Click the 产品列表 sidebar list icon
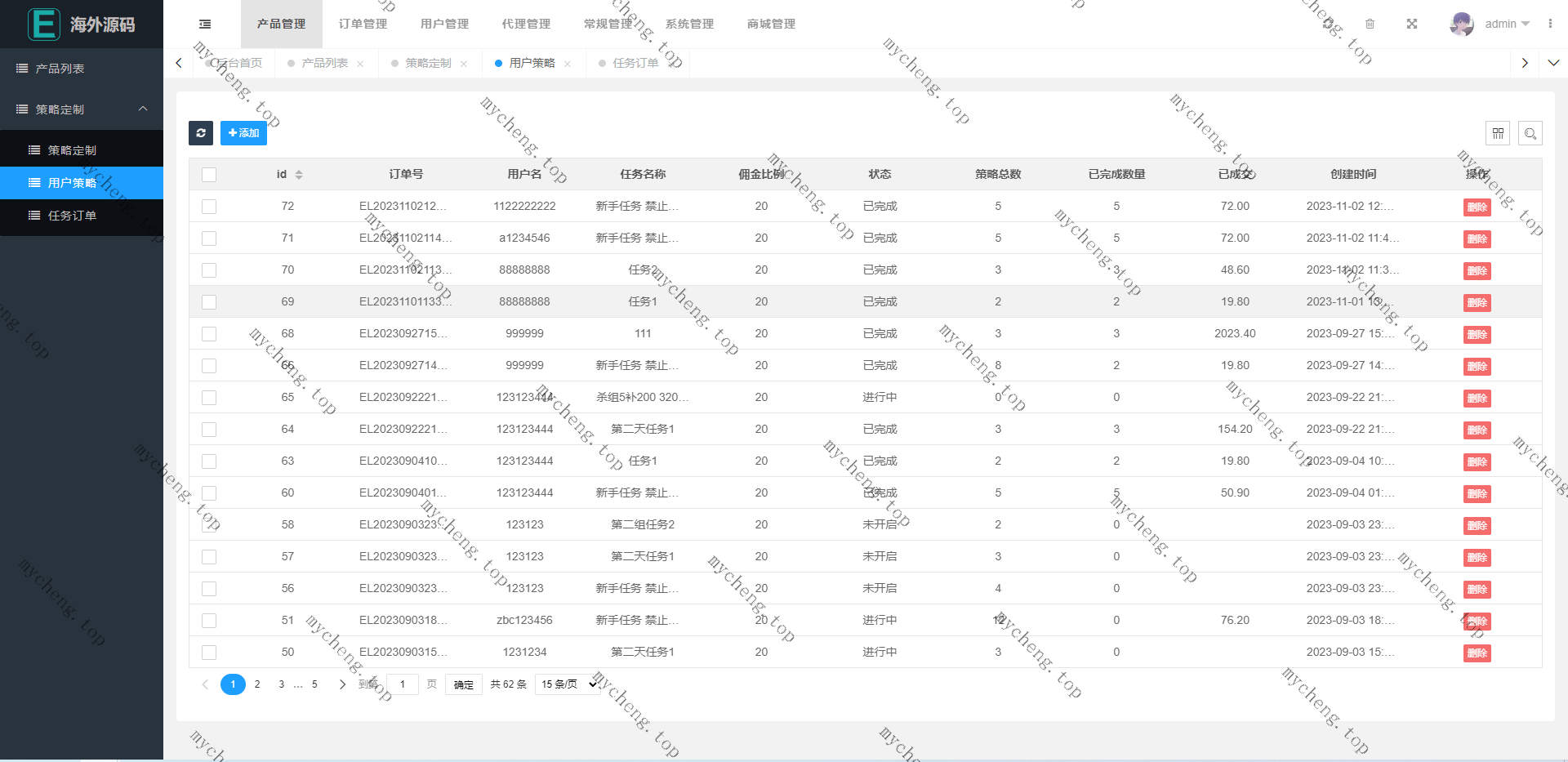 tap(22, 69)
